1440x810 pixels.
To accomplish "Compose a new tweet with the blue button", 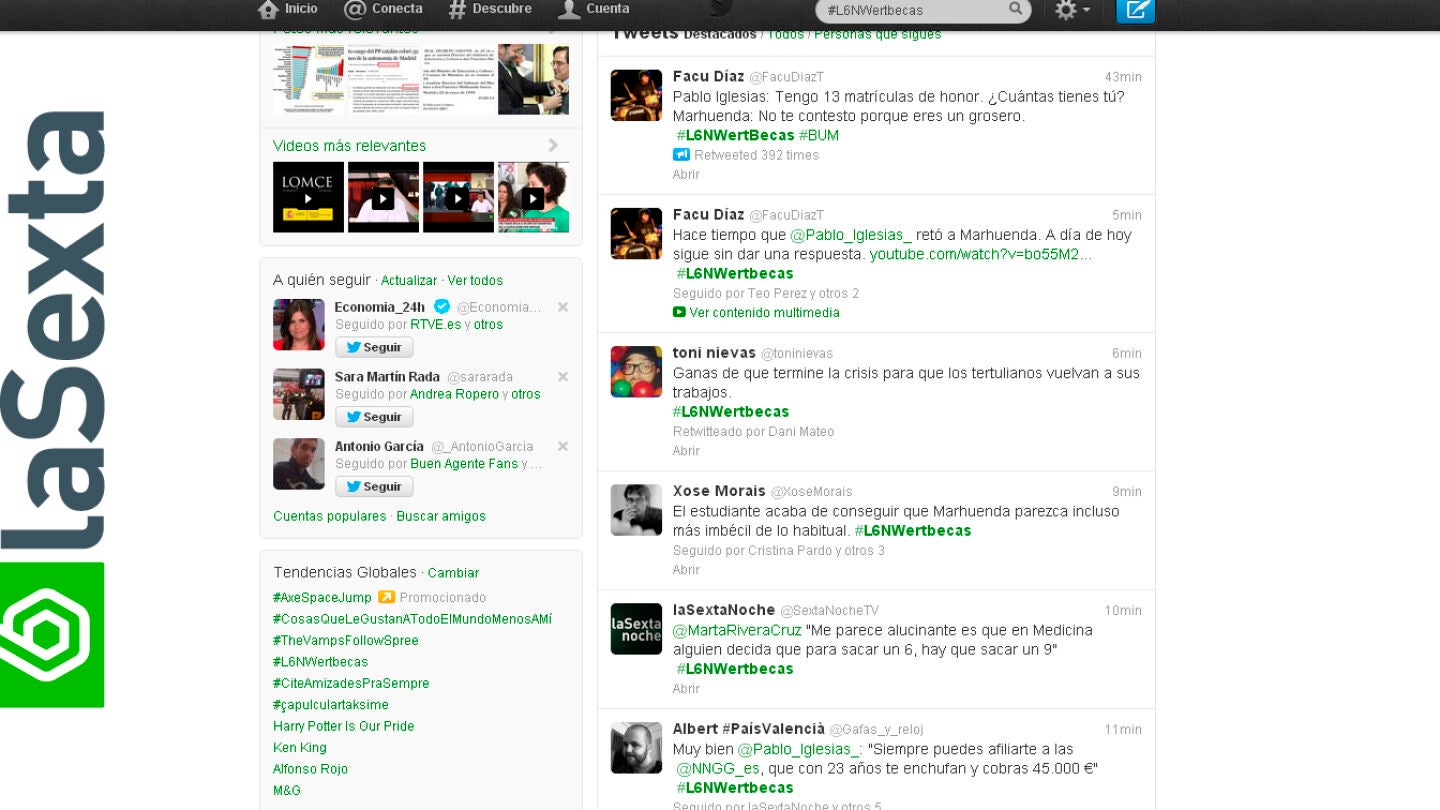I will pyautogui.click(x=1136, y=10).
